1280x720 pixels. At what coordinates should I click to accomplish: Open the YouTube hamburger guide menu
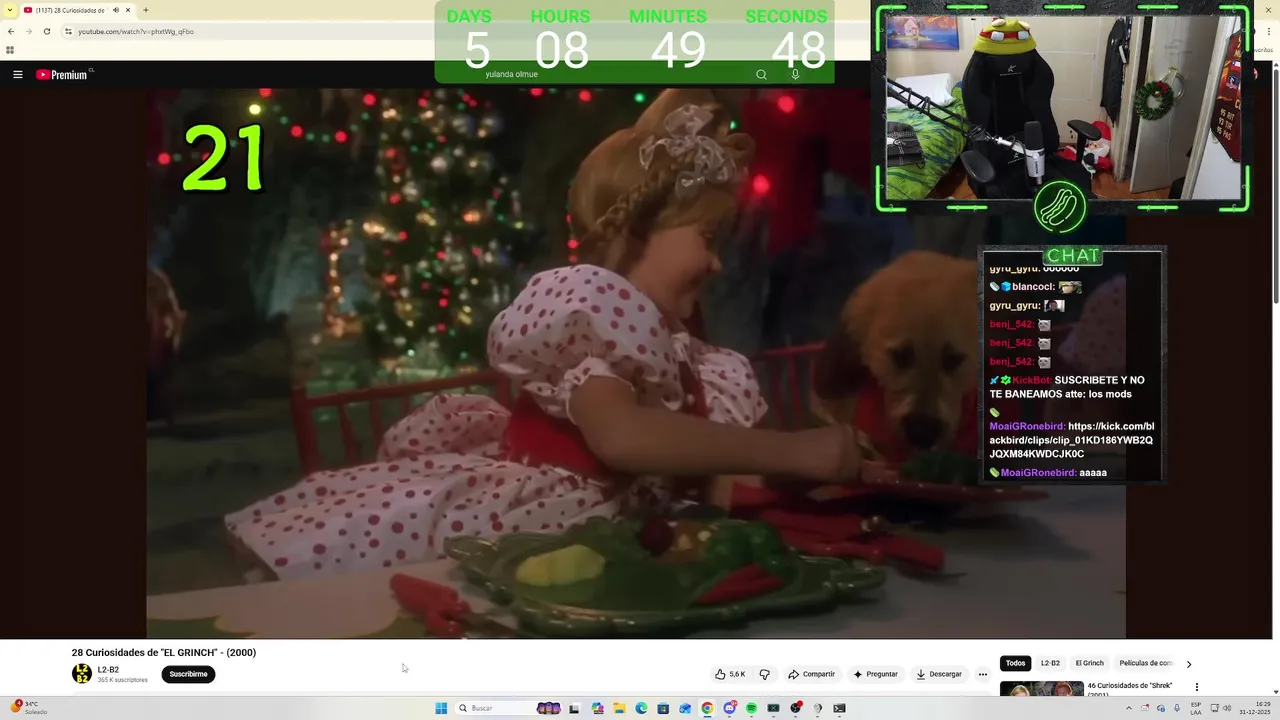(x=18, y=74)
